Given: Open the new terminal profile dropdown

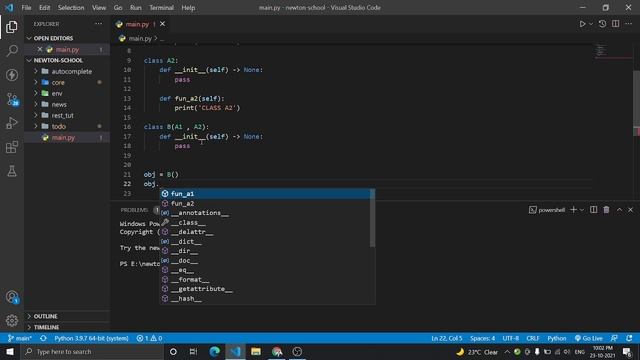Looking at the screenshot, I should click(582, 210).
